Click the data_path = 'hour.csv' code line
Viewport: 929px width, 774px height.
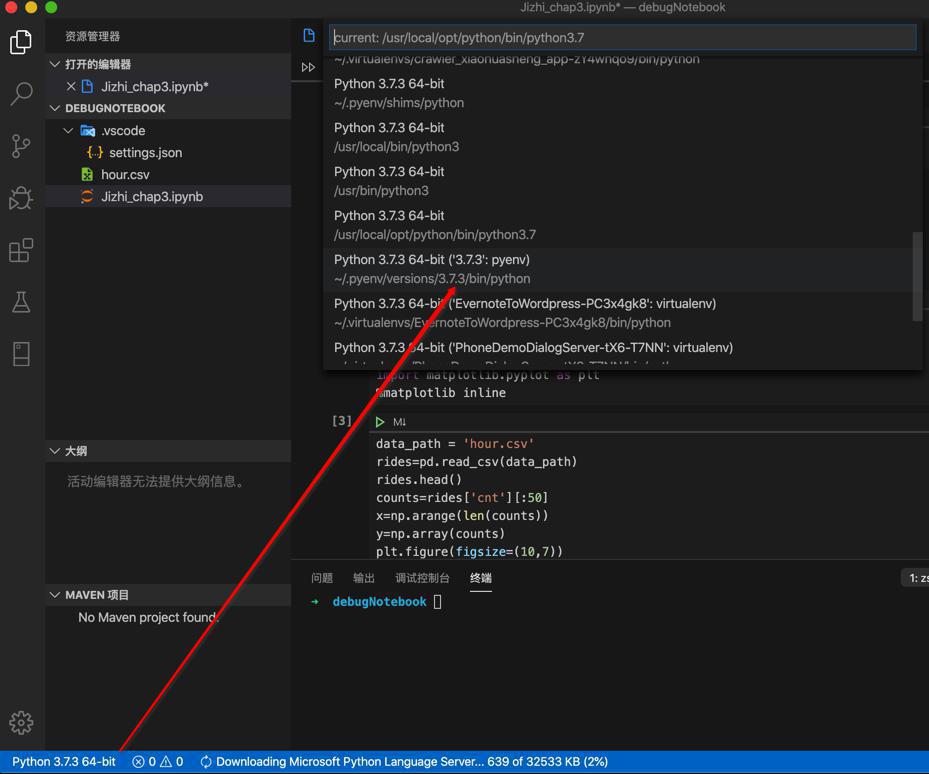tap(454, 443)
